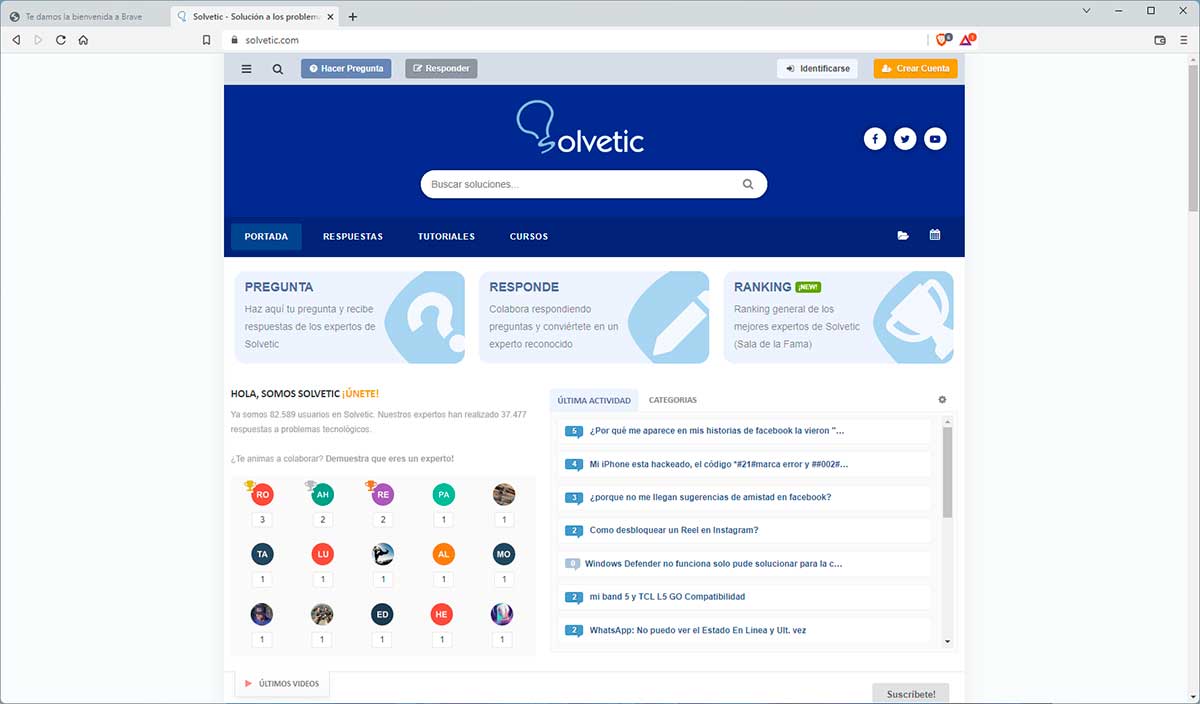1200x704 pixels.
Task: Bookmark this page icon
Action: click(206, 40)
